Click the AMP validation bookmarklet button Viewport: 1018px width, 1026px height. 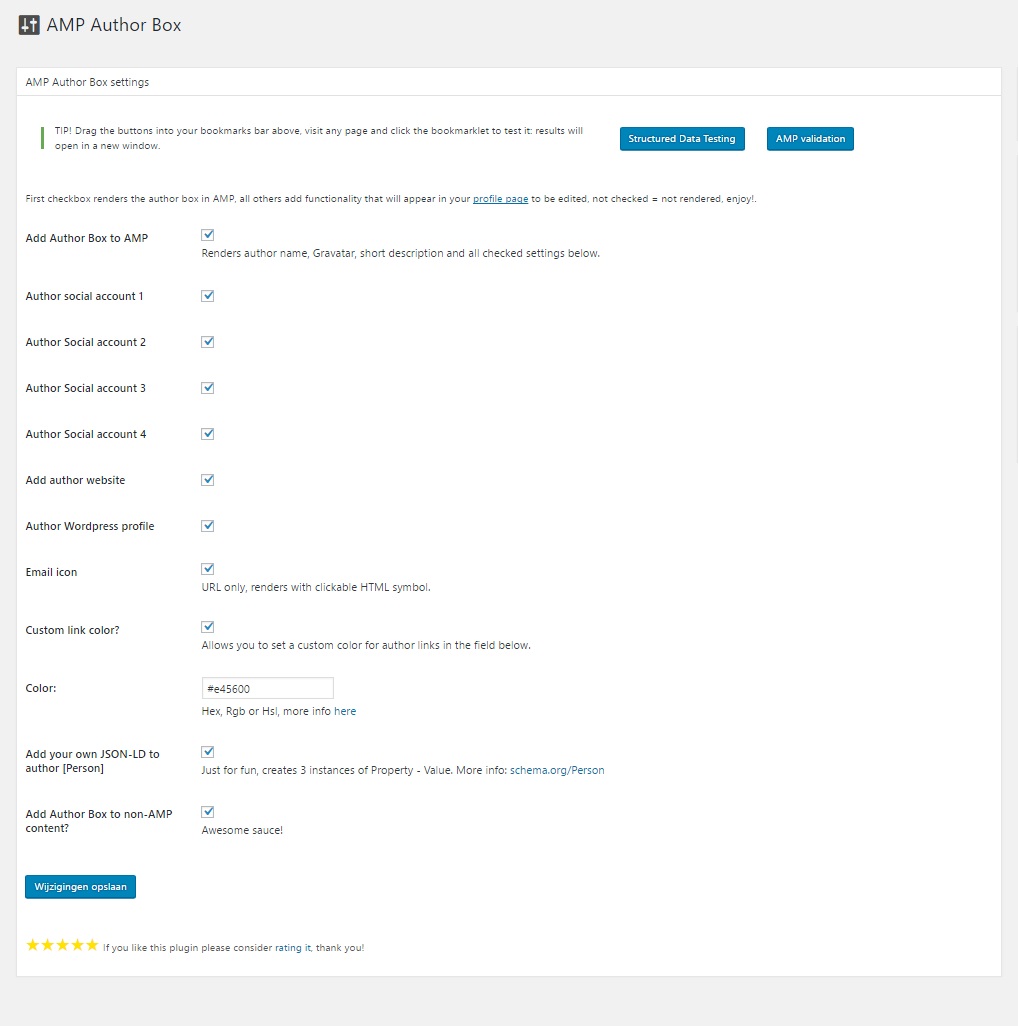click(810, 139)
